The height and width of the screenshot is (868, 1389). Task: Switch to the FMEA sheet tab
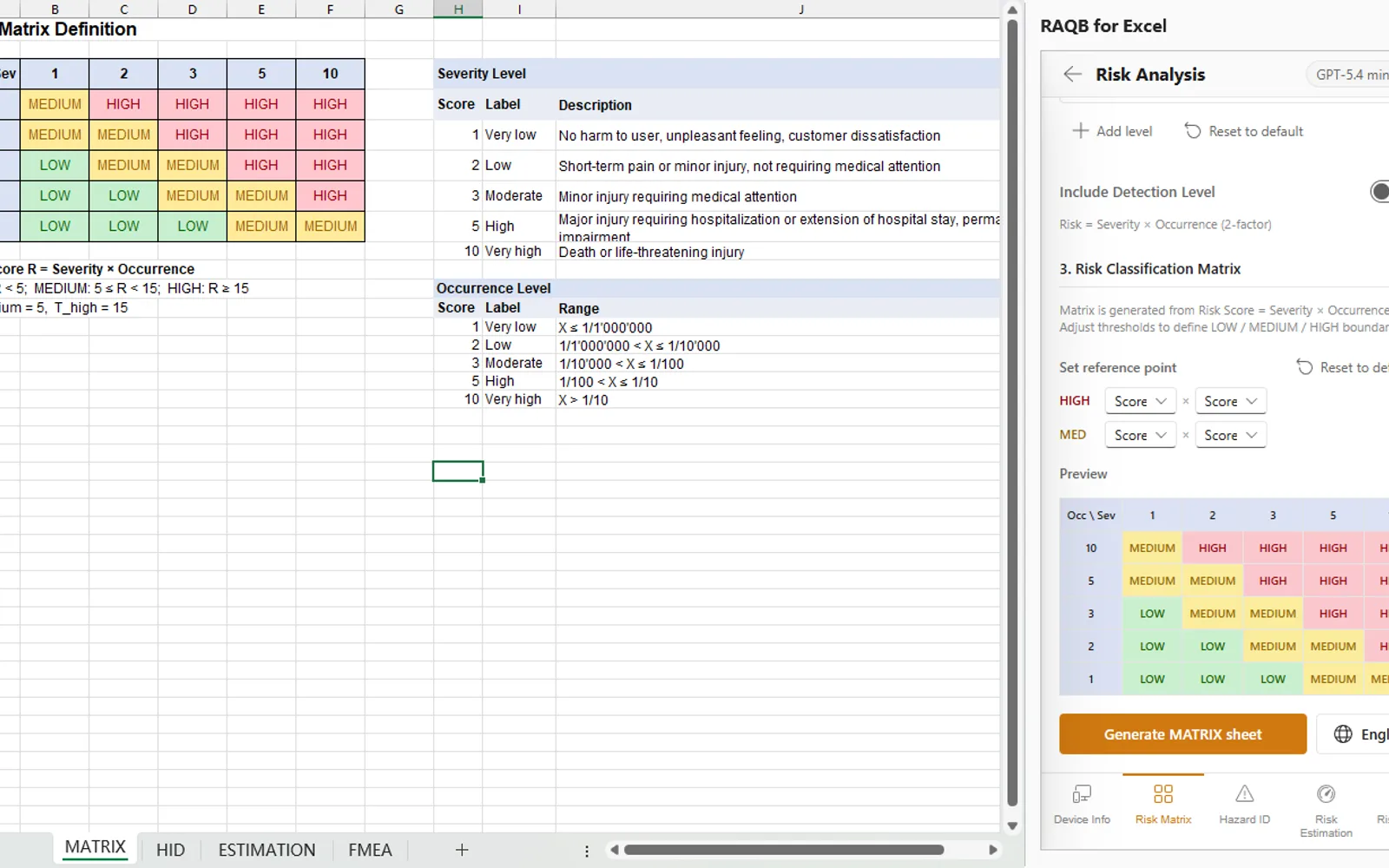(370, 850)
